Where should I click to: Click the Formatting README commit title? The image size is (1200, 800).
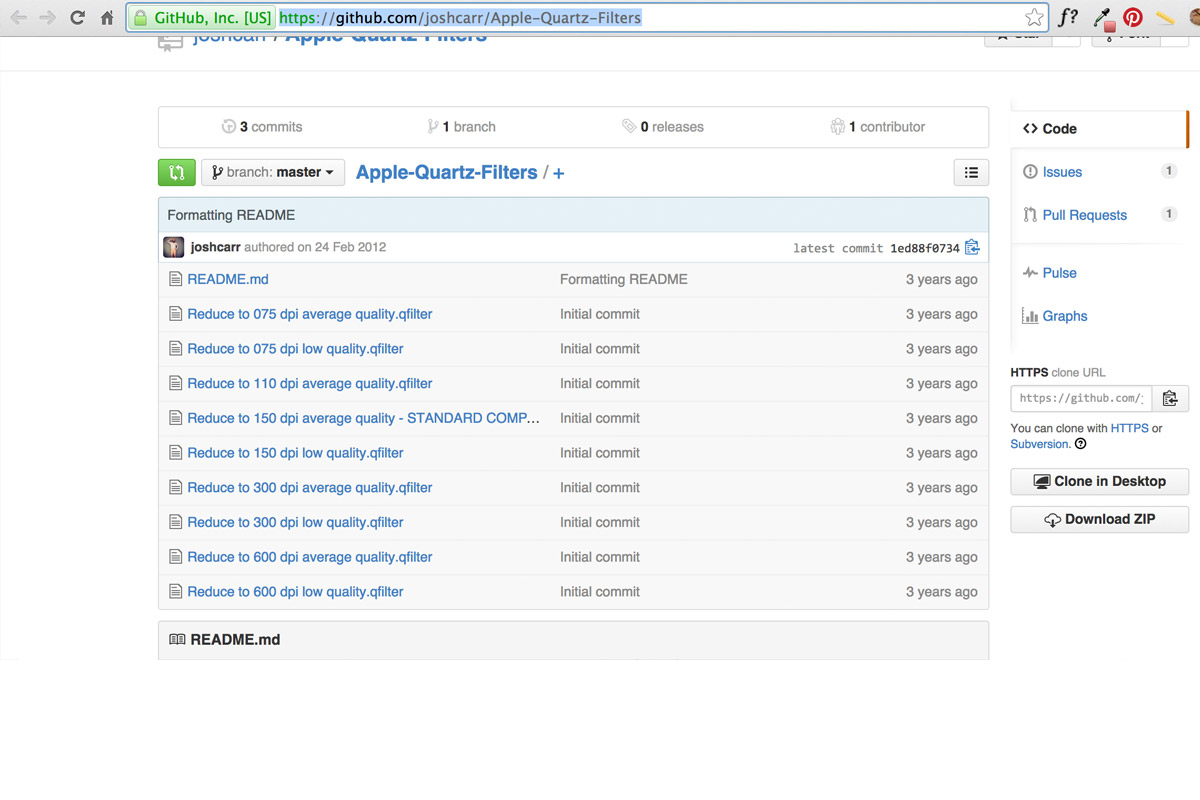[231, 215]
